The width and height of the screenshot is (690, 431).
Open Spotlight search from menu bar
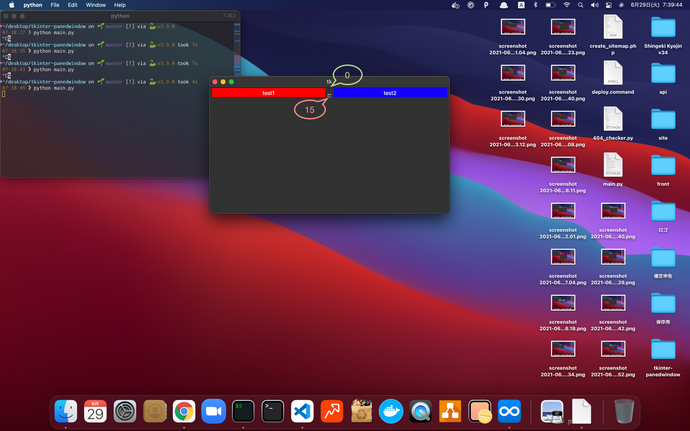click(x=580, y=5)
